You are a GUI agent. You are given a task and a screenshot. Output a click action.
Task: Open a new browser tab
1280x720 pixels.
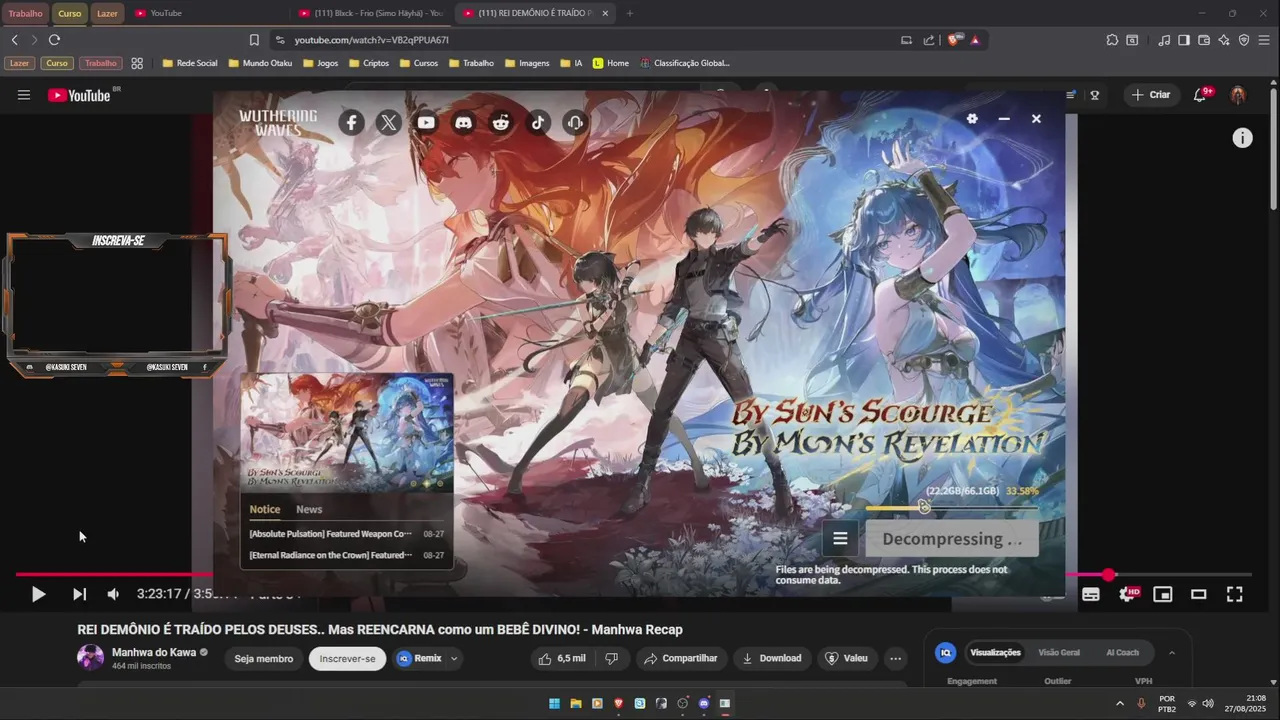[x=629, y=13]
